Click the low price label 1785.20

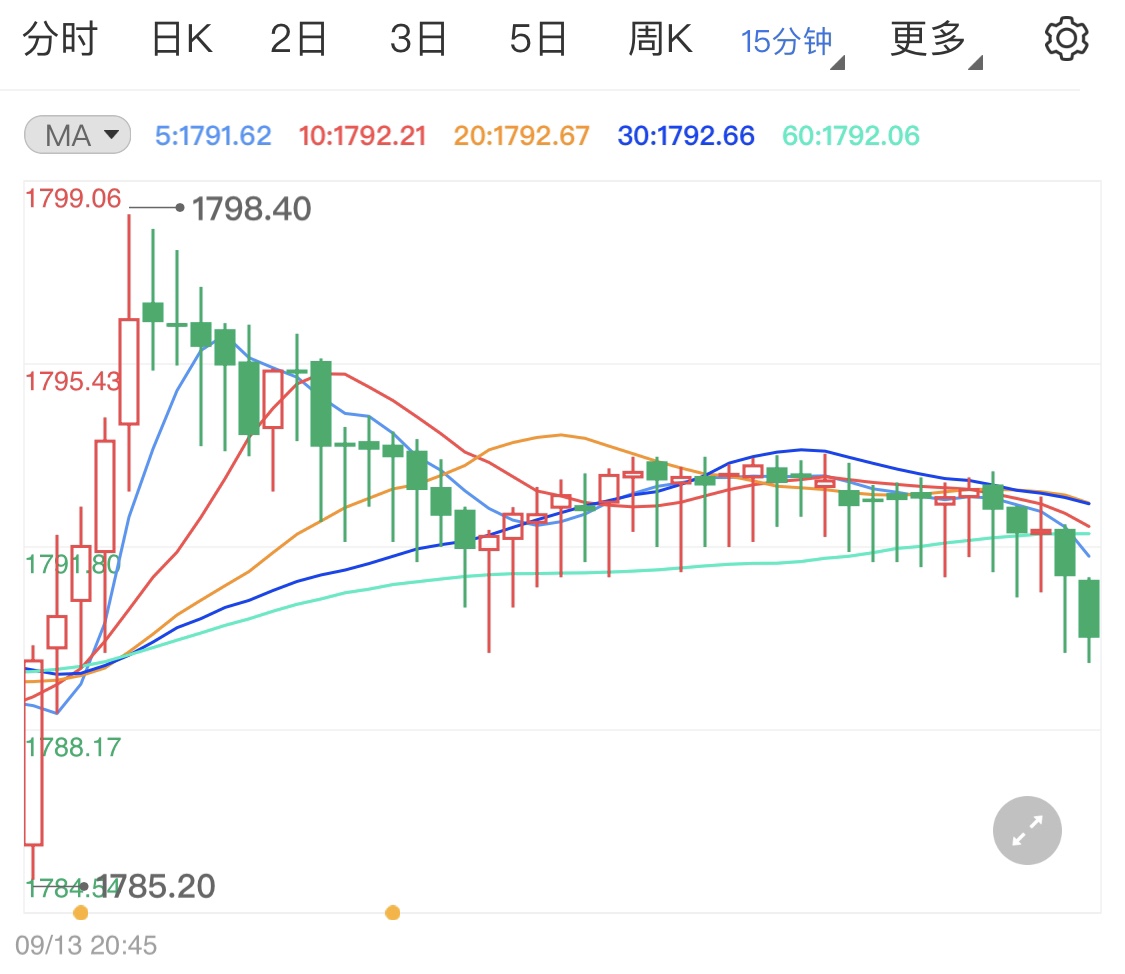coord(155,886)
